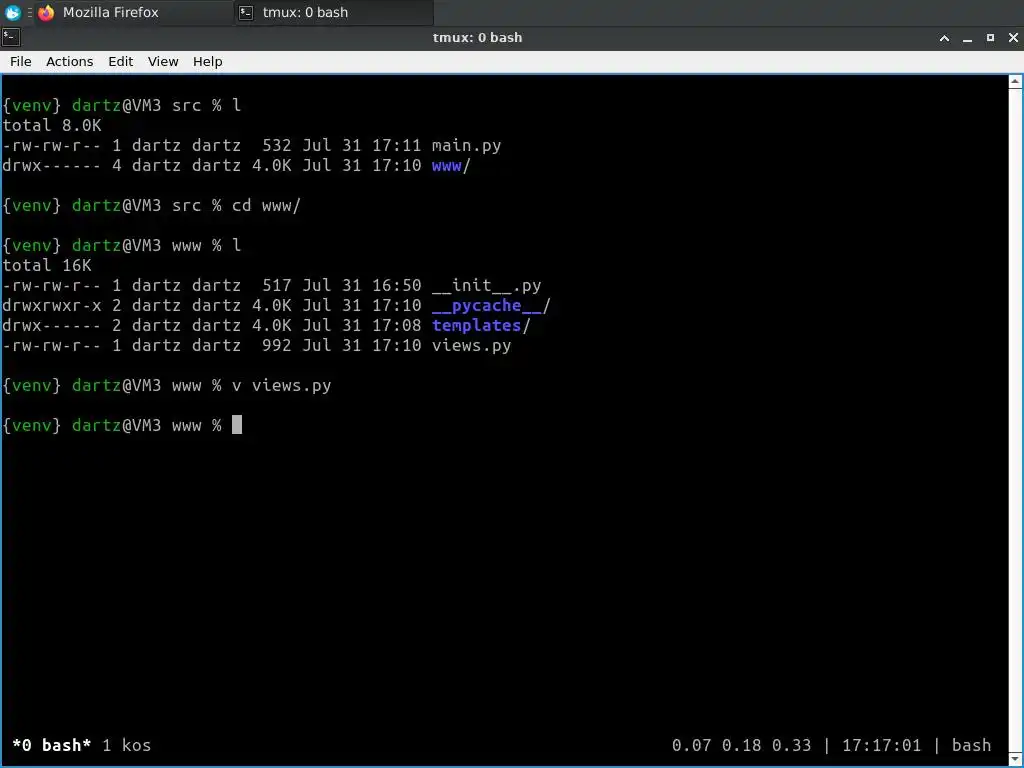Click file size 532 of main.py
Image resolution: width=1024 pixels, height=768 pixels.
(x=276, y=145)
